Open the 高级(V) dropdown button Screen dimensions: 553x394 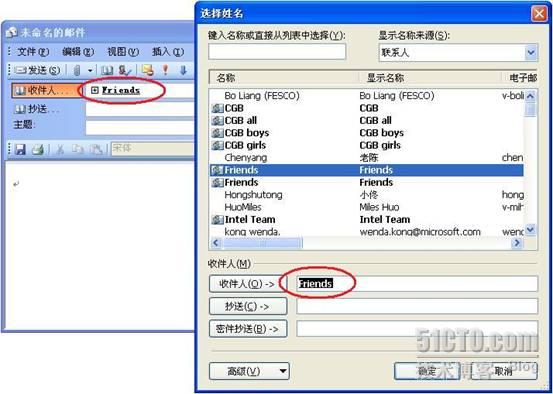coord(249,371)
